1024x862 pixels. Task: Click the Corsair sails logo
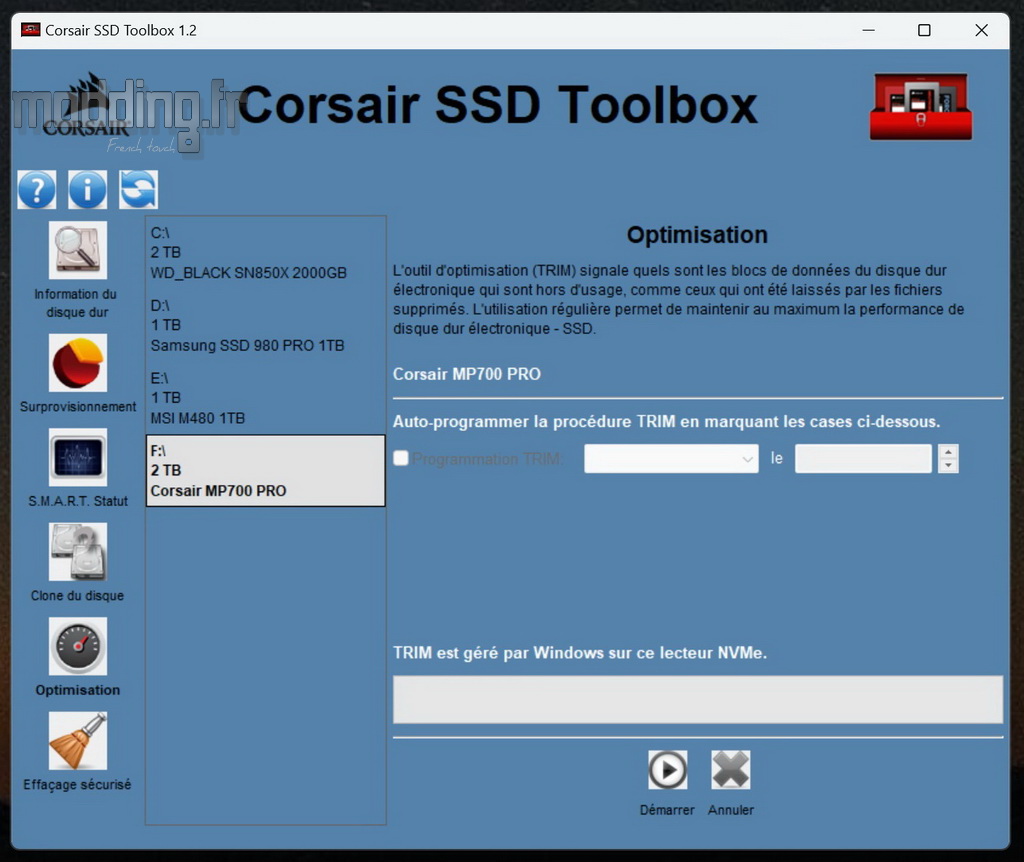click(x=88, y=104)
